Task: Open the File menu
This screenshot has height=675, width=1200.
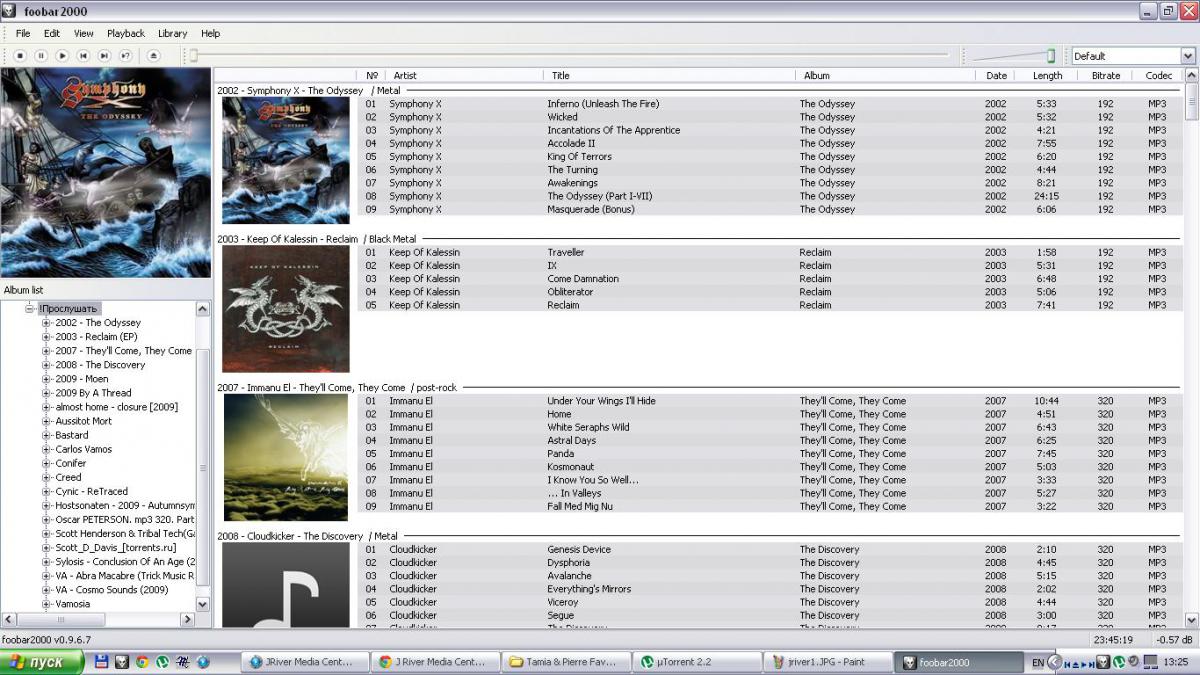Action: 23,33
